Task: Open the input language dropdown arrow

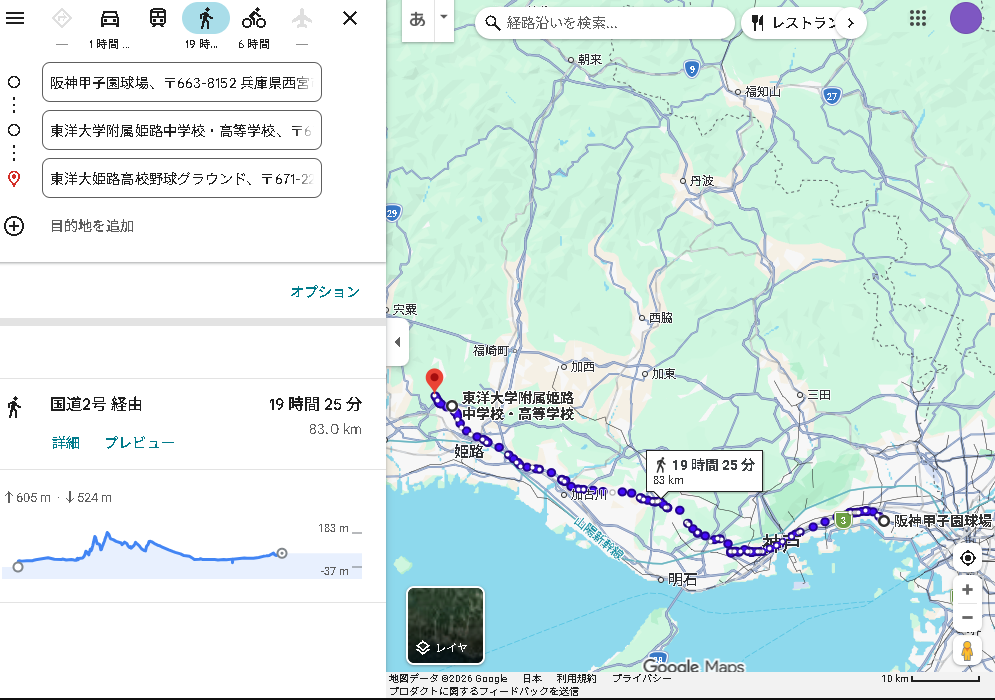Action: (443, 18)
